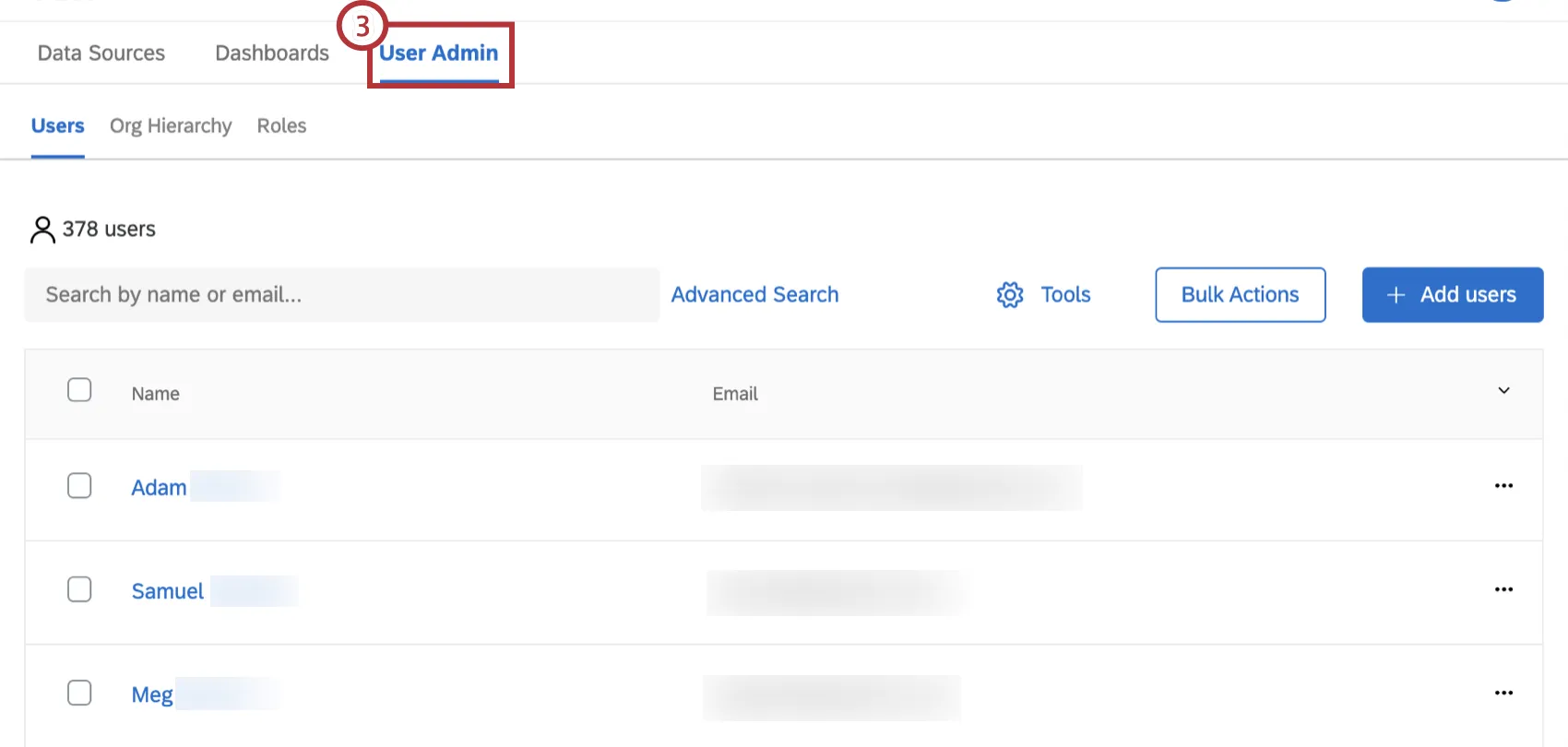Select the checkbox next to Meg

pyautogui.click(x=79, y=693)
